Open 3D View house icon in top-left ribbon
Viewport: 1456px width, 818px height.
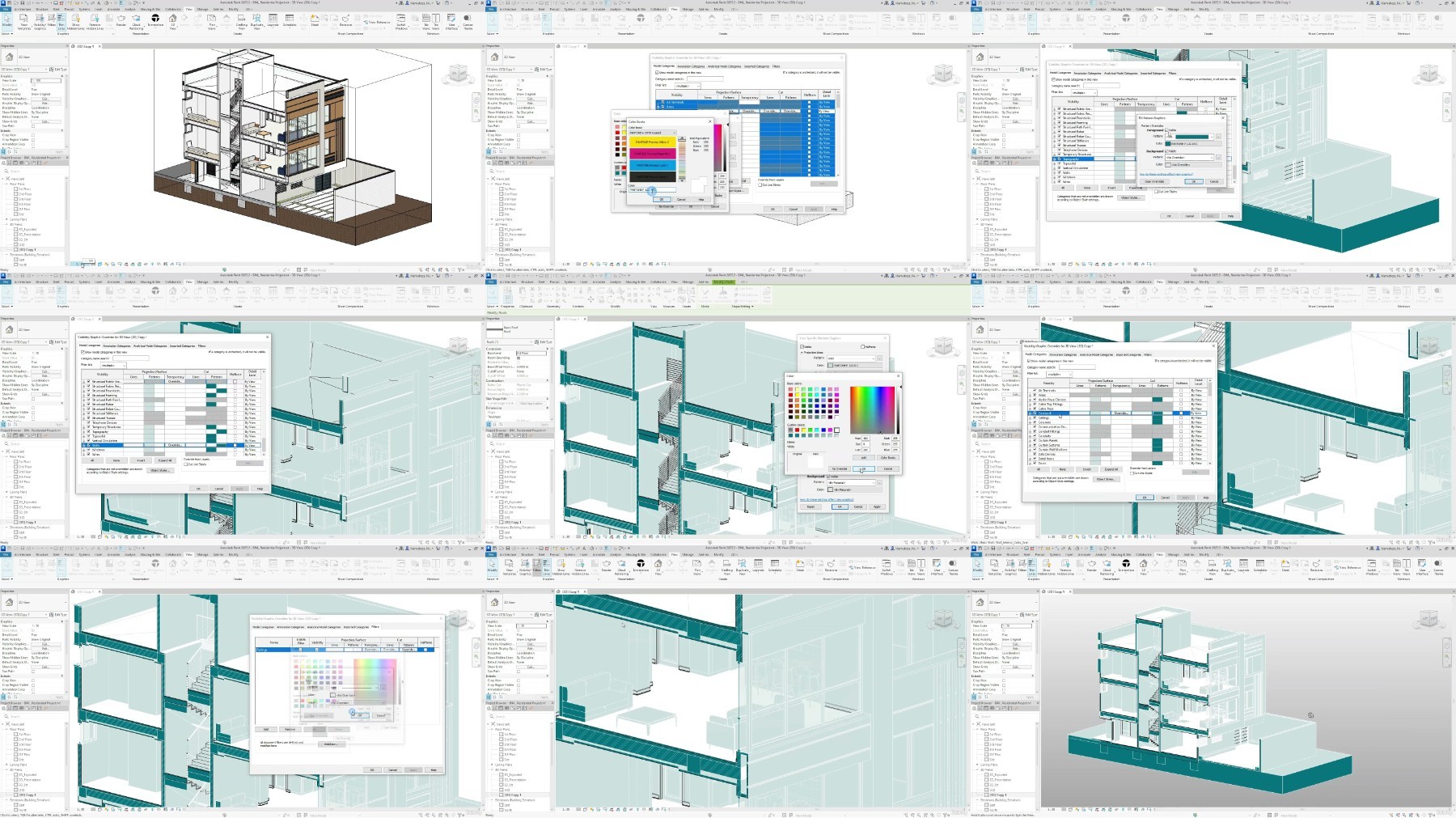point(172,18)
